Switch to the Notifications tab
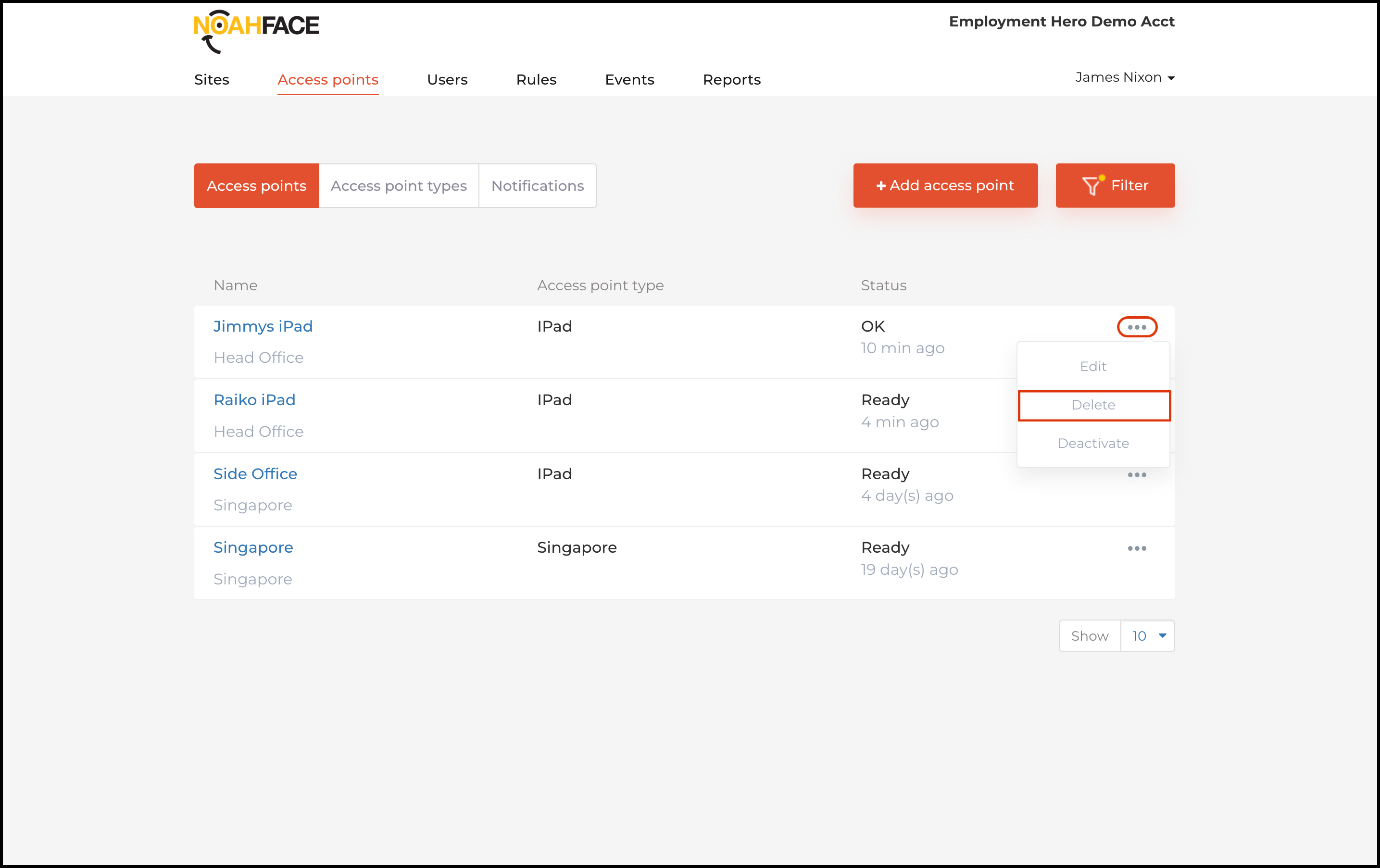This screenshot has height=868, width=1380. tap(537, 186)
